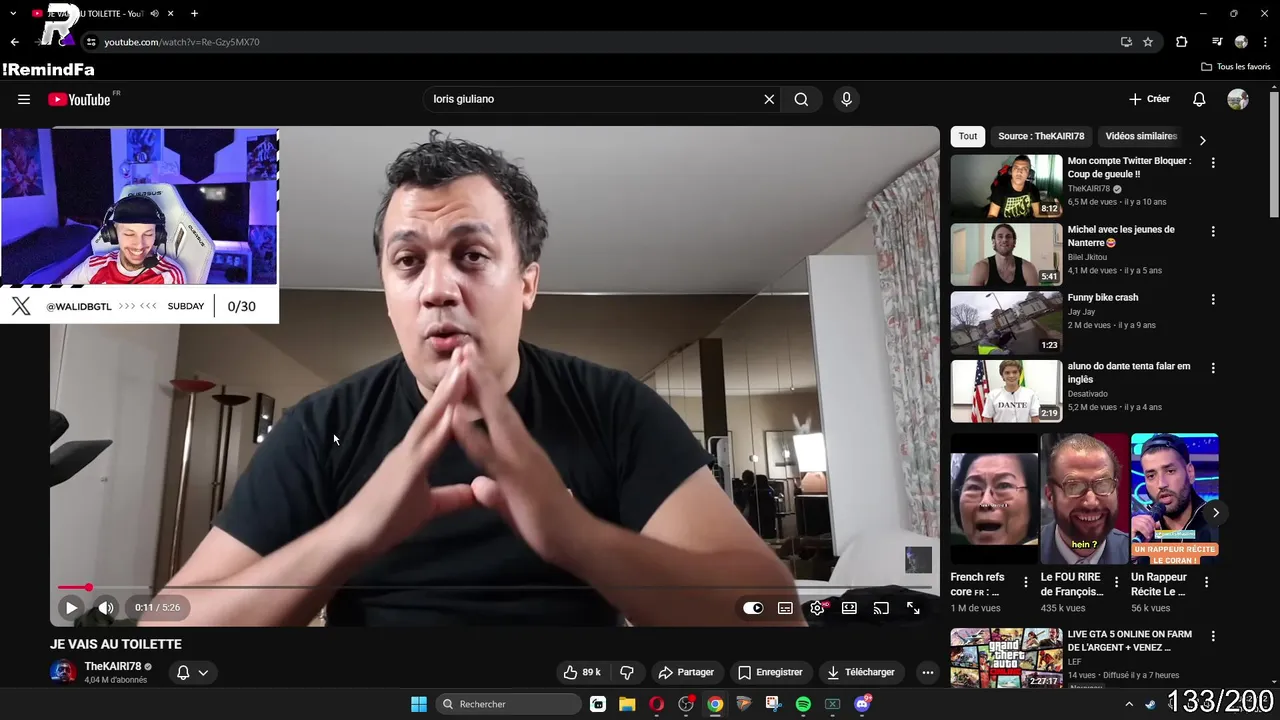Image resolution: width=1280 pixels, height=720 pixels.
Task: Bookmark page with star icon
Action: [x=1148, y=42]
